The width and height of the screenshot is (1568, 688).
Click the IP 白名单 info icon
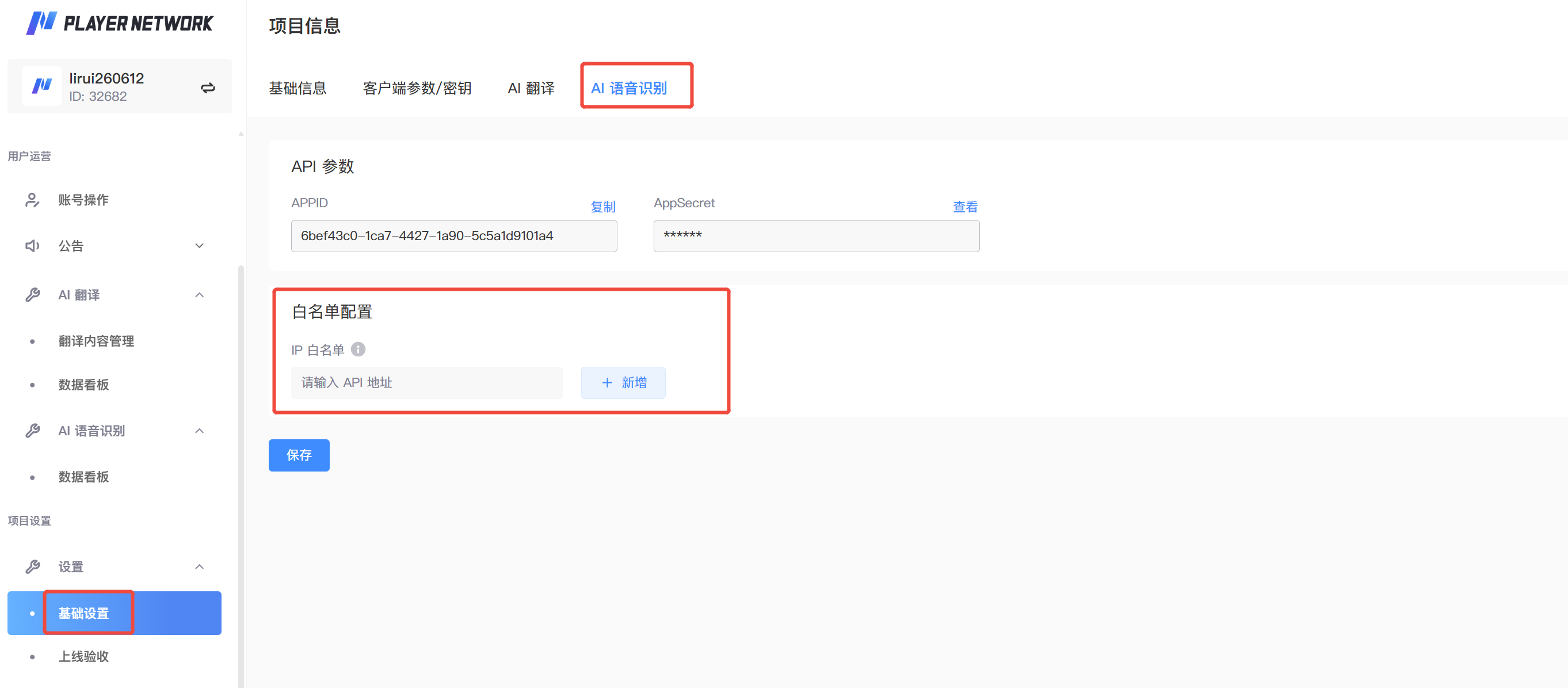tap(358, 349)
